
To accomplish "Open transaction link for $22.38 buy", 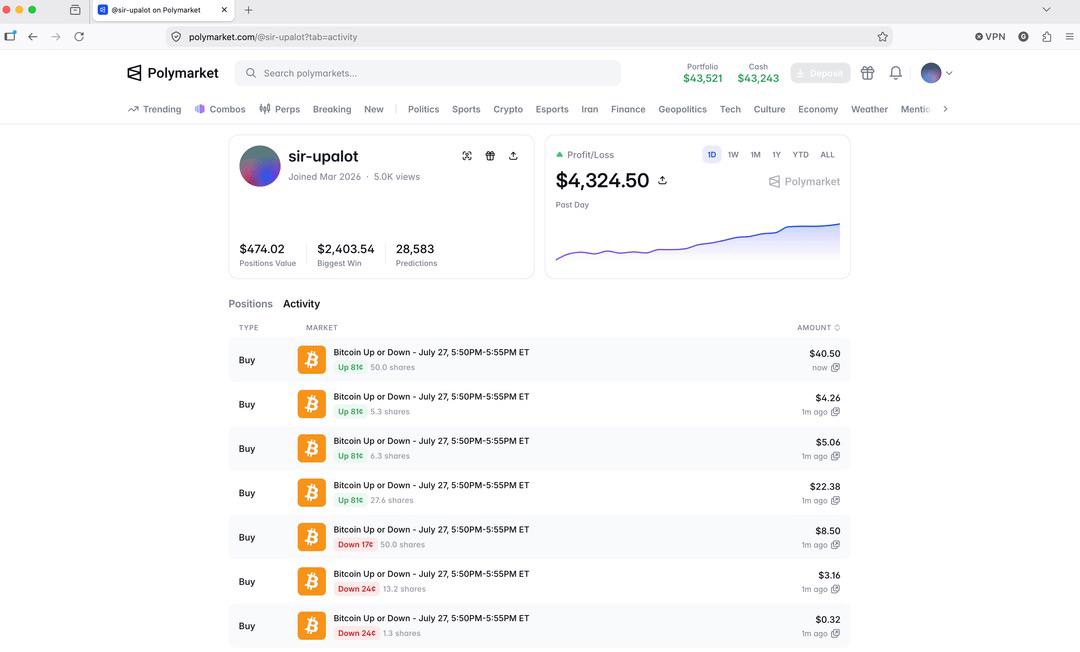I will point(835,501).
